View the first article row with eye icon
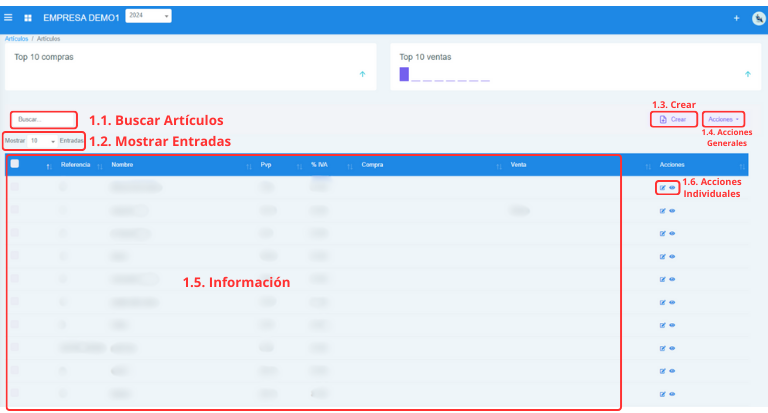The height and width of the screenshot is (413, 768). (672, 188)
